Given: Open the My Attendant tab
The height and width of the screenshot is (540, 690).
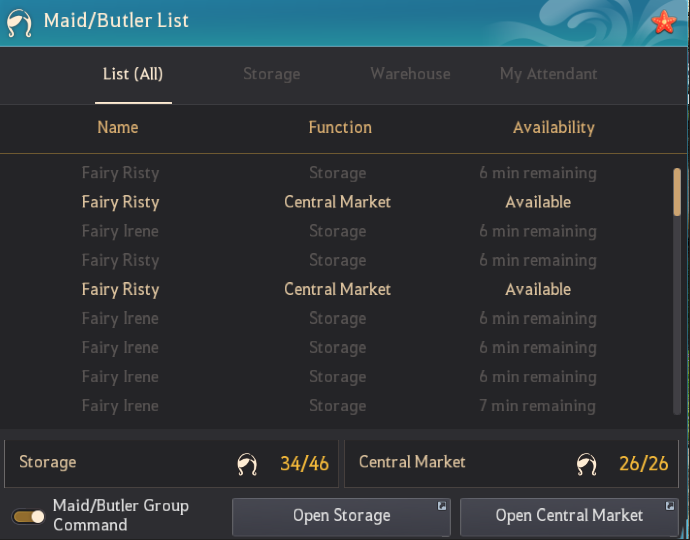Looking at the screenshot, I should [548, 74].
